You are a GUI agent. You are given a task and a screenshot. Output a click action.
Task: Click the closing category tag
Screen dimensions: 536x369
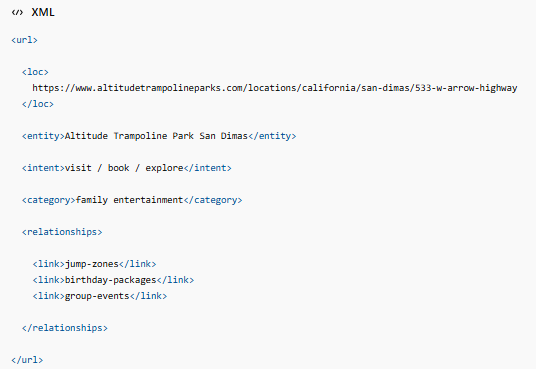213,200
